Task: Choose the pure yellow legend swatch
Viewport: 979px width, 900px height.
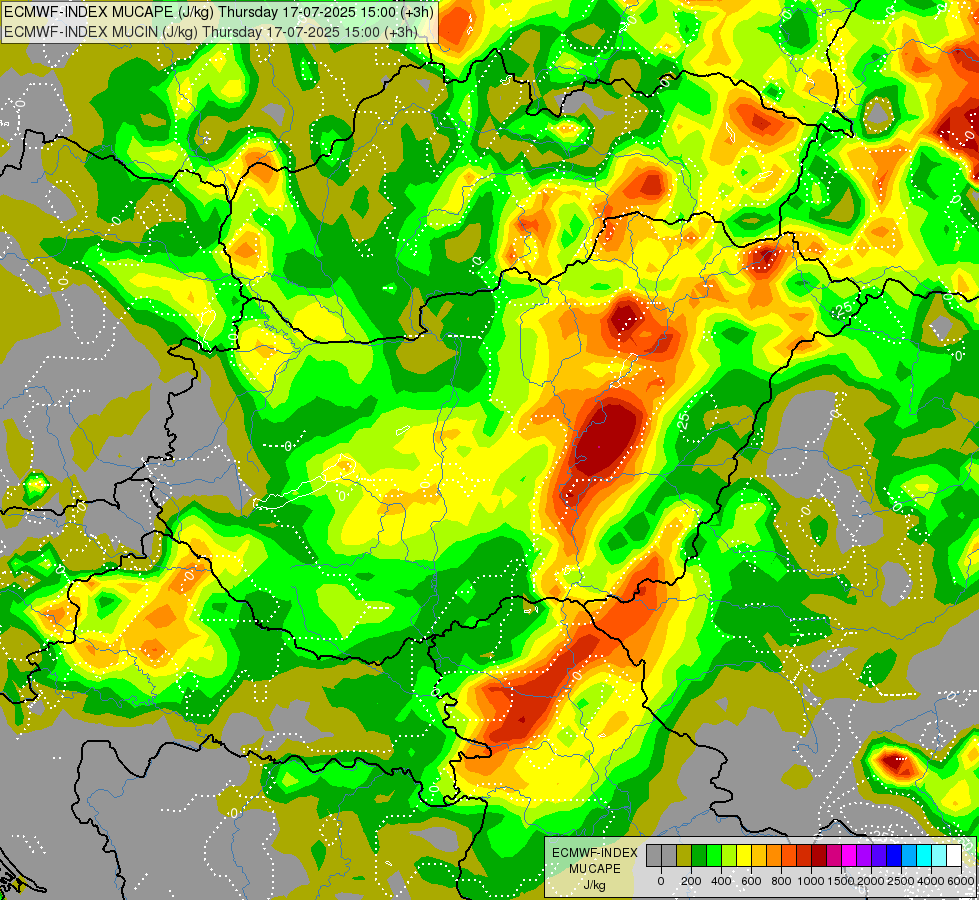Action: tap(744, 855)
